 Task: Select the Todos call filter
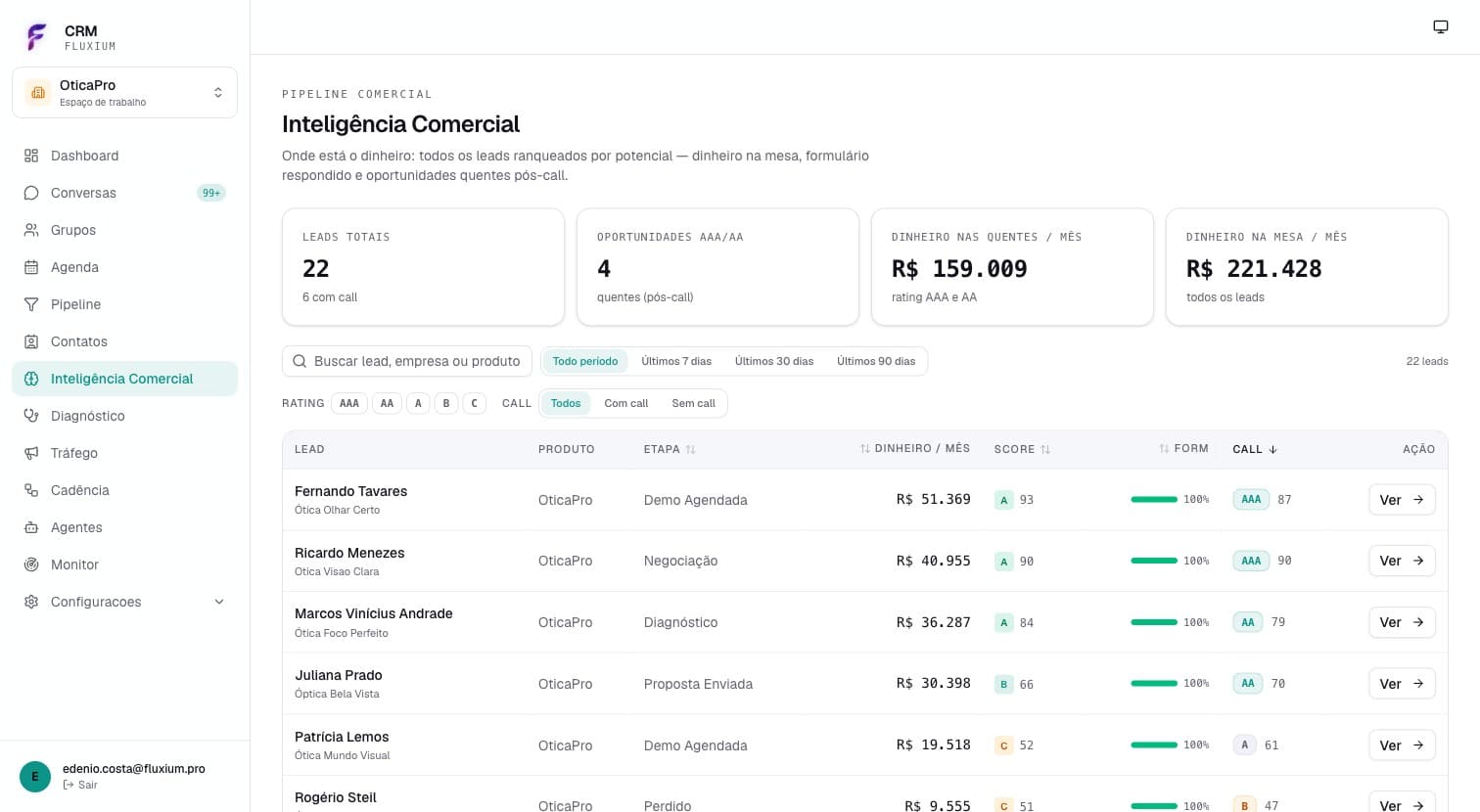(566, 403)
